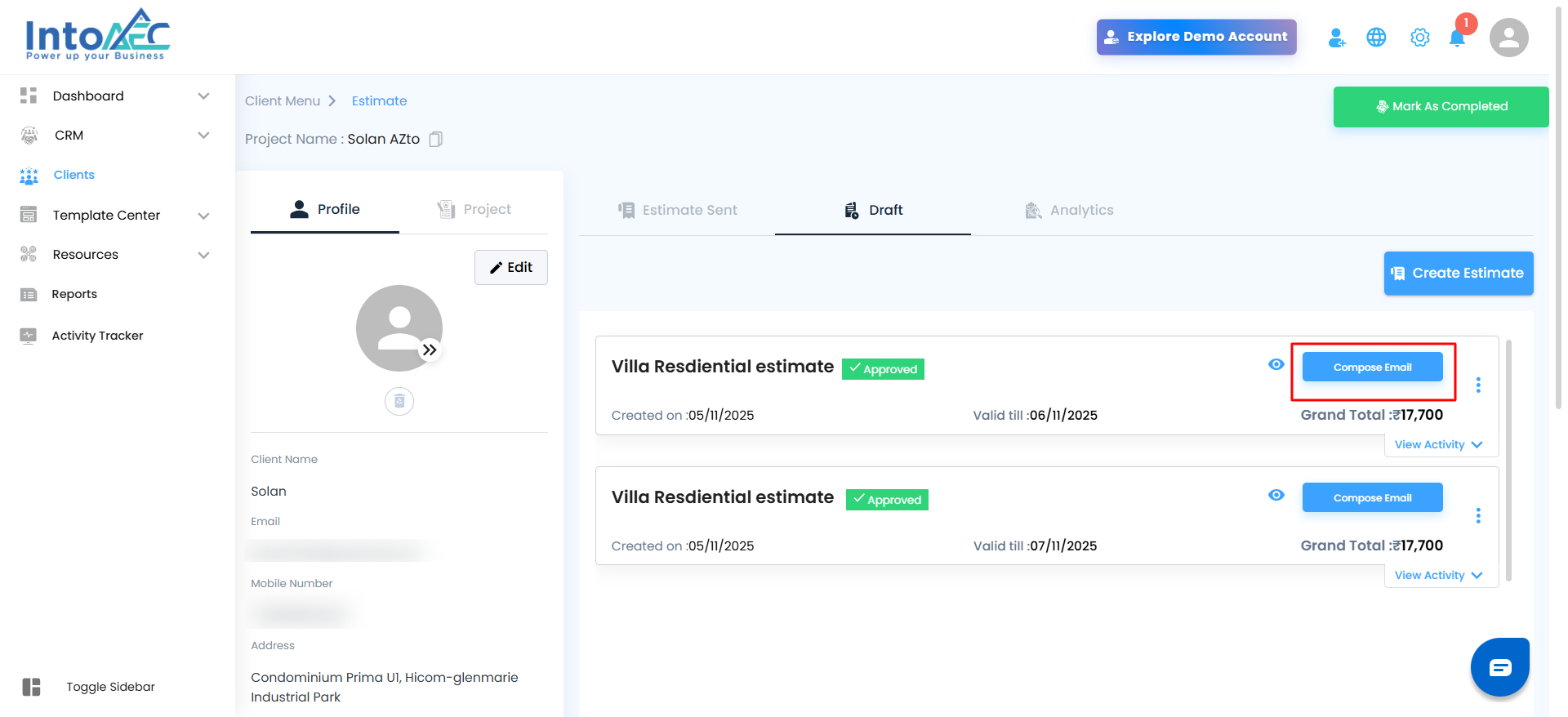The height and width of the screenshot is (717, 1568).
Task: Preview estimate valid till 06/11/2025 with eye icon
Action: 1276,364
